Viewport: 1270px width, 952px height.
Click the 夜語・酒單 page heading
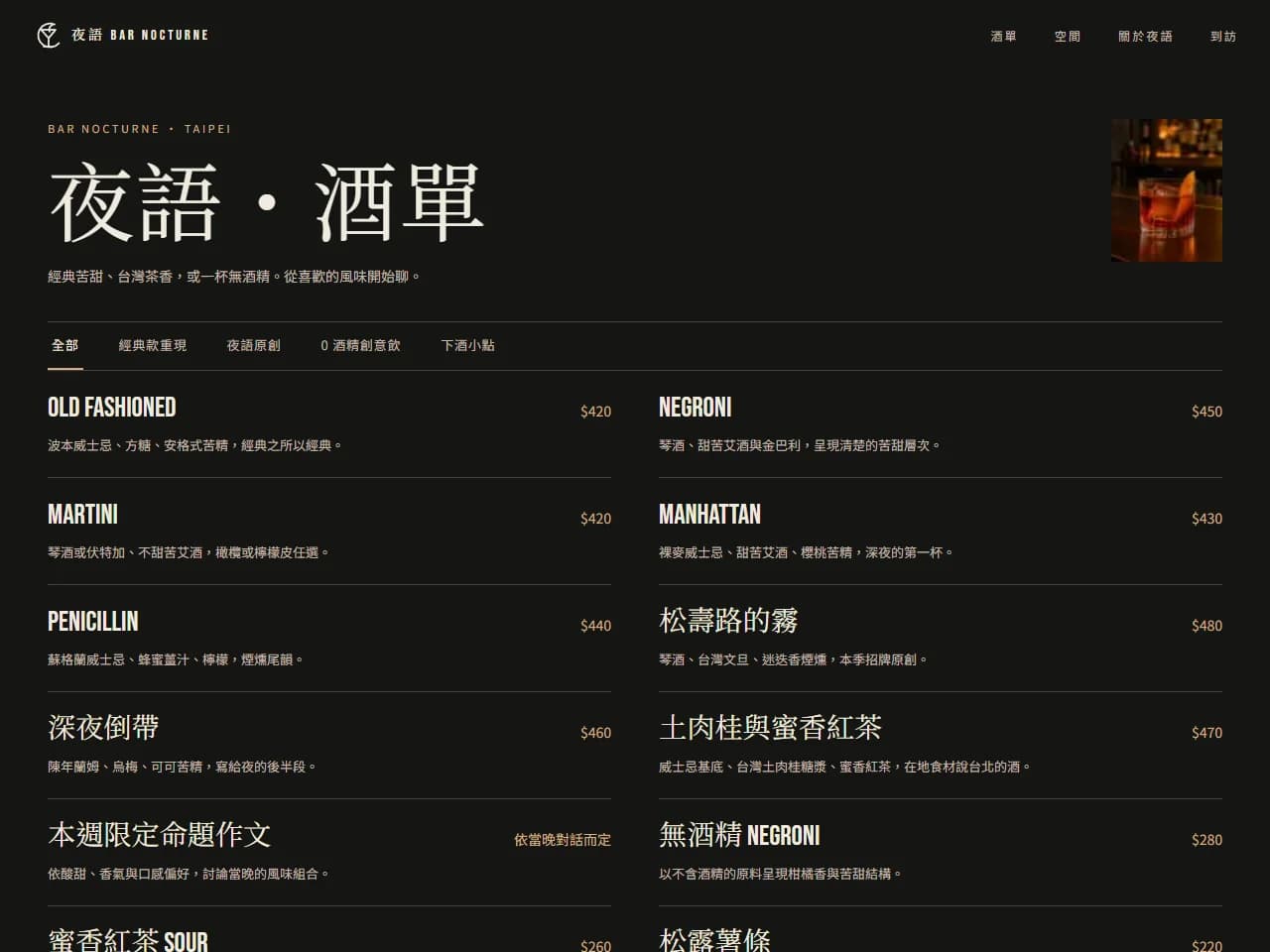click(266, 203)
